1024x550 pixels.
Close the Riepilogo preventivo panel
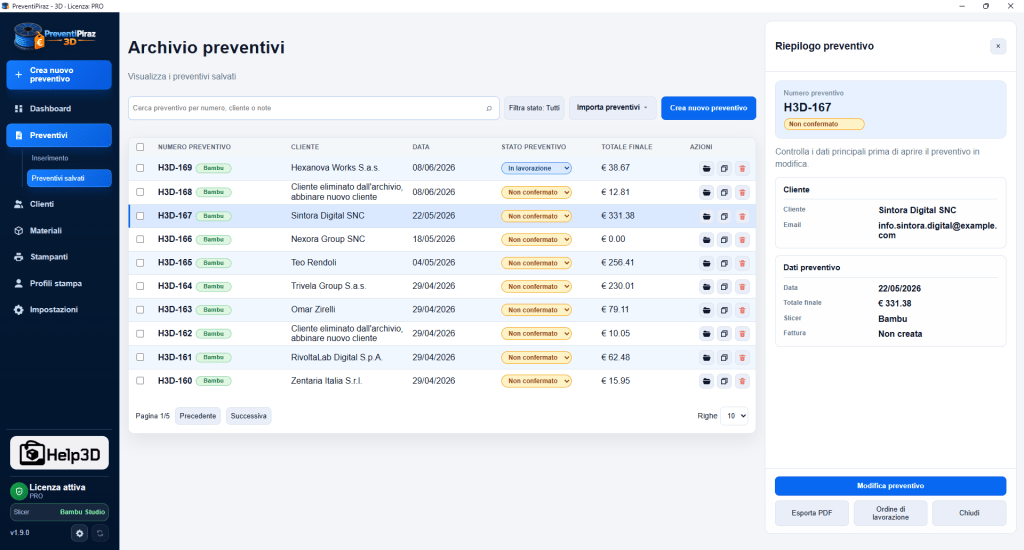point(998,46)
